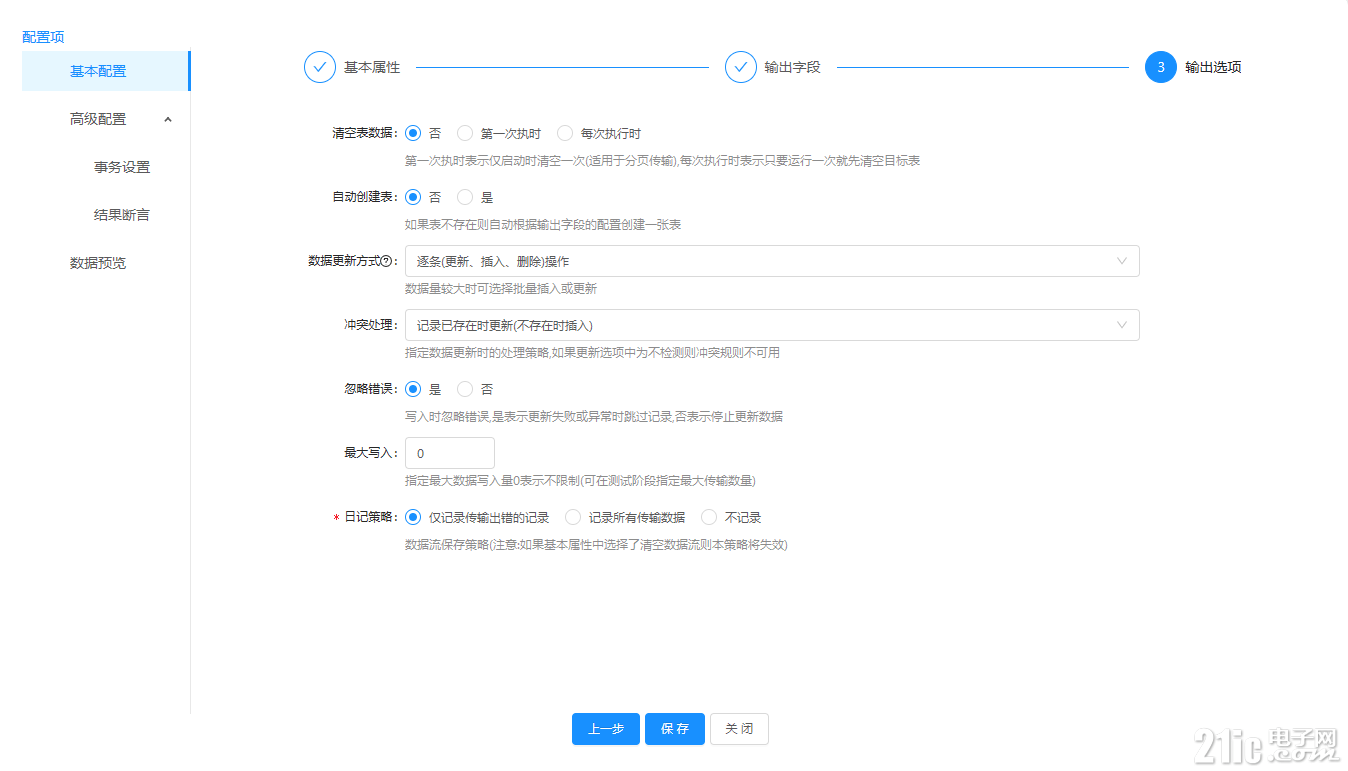Click the 输出字段 step checkmark icon
This screenshot has width=1348, height=771.
pos(741,67)
